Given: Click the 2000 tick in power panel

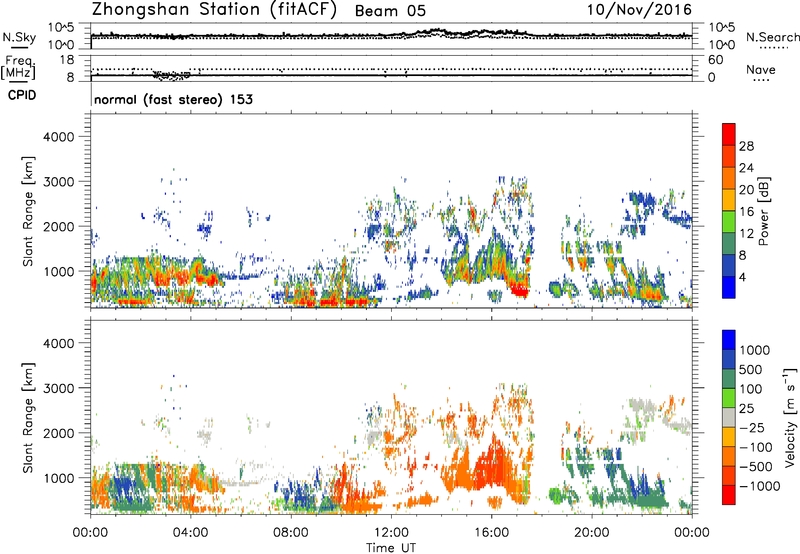Looking at the screenshot, I should [58, 226].
